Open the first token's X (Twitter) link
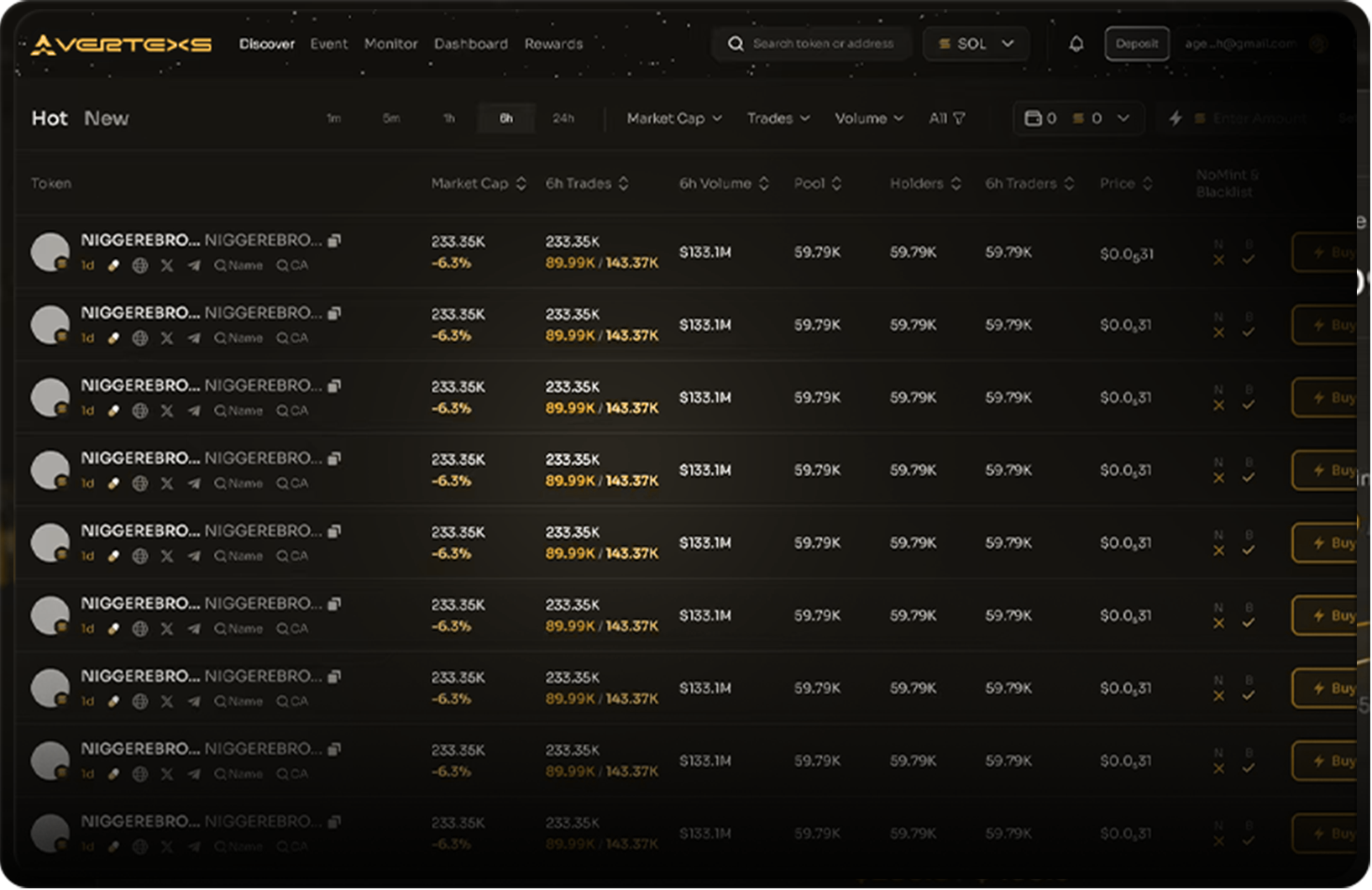 [167, 265]
